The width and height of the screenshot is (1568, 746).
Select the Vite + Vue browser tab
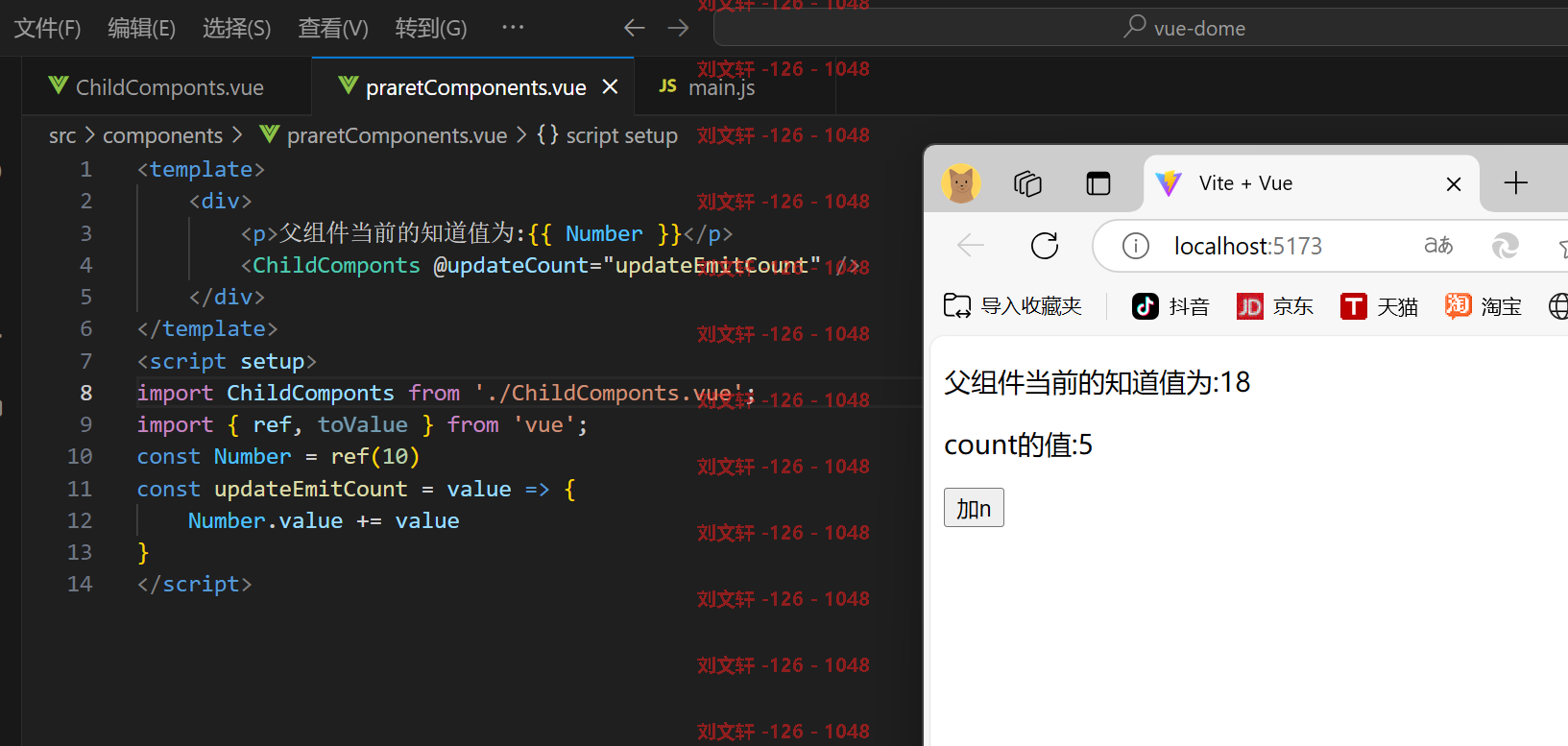1311,182
